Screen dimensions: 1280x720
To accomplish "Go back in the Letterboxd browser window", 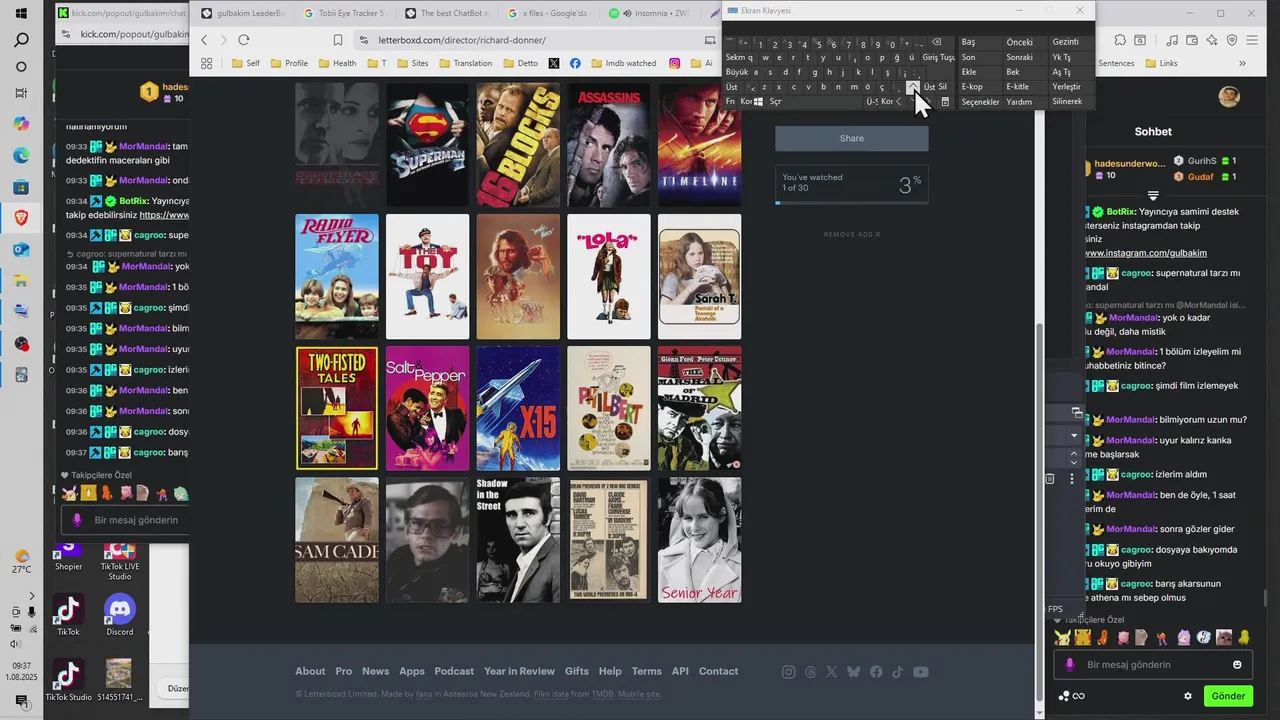I will tap(204, 40).
